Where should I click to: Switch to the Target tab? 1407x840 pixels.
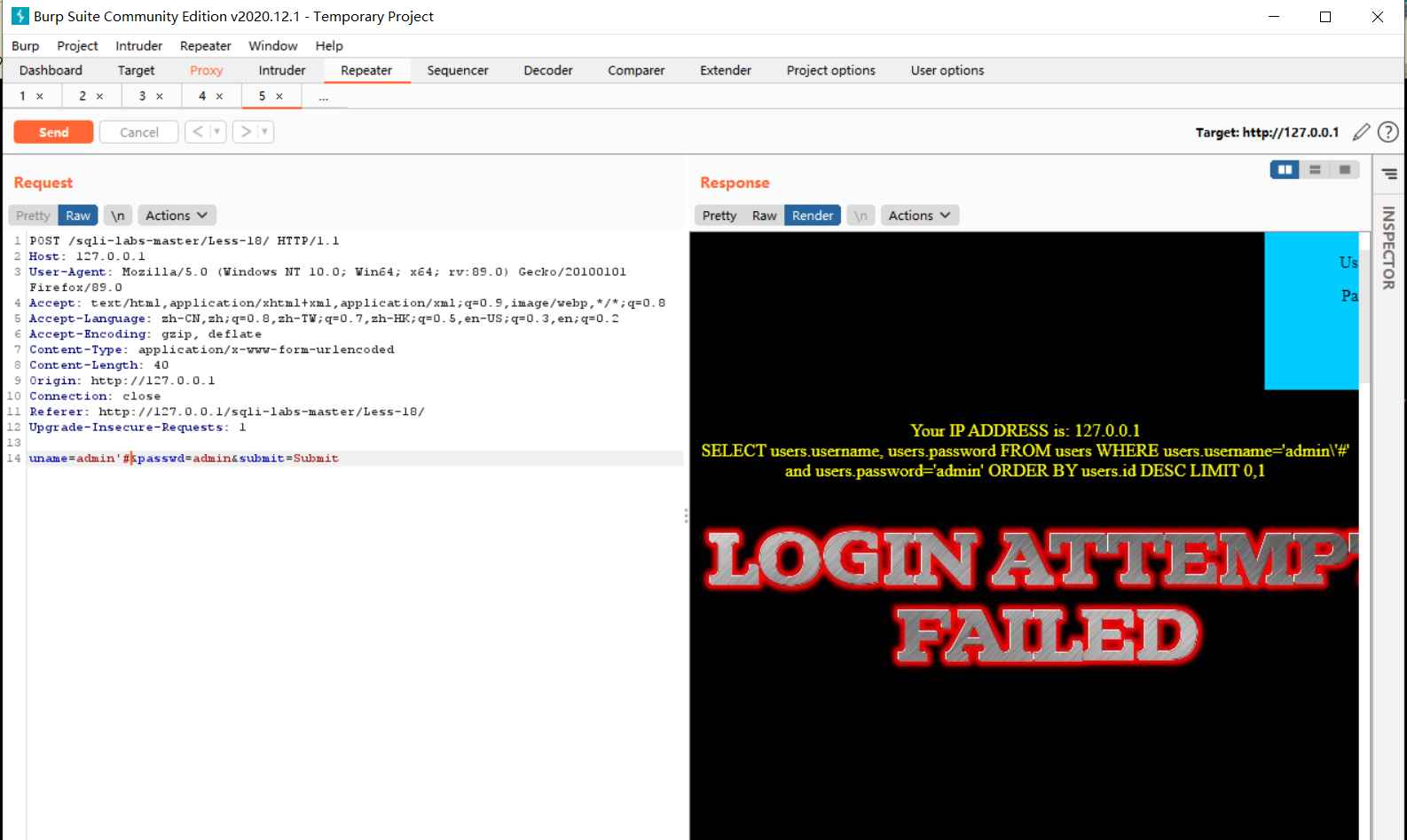pyautogui.click(x=136, y=71)
